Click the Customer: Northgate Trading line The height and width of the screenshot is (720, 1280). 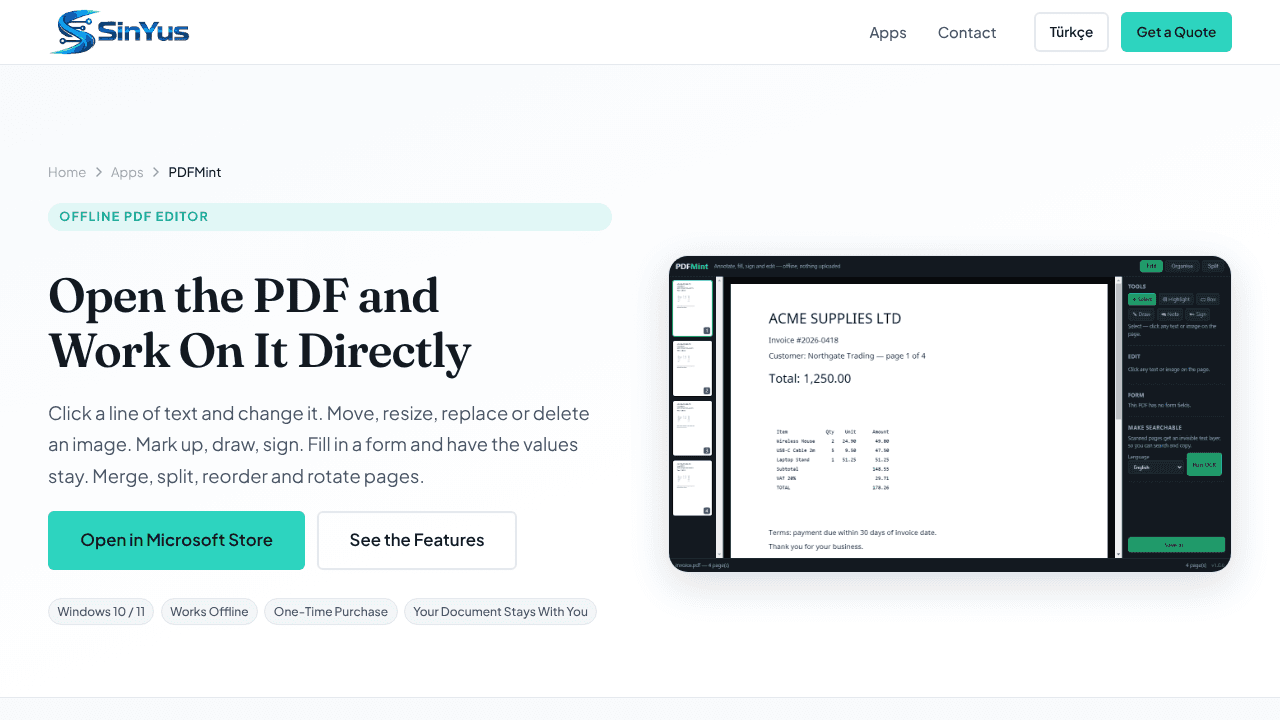pyautogui.click(x=847, y=356)
